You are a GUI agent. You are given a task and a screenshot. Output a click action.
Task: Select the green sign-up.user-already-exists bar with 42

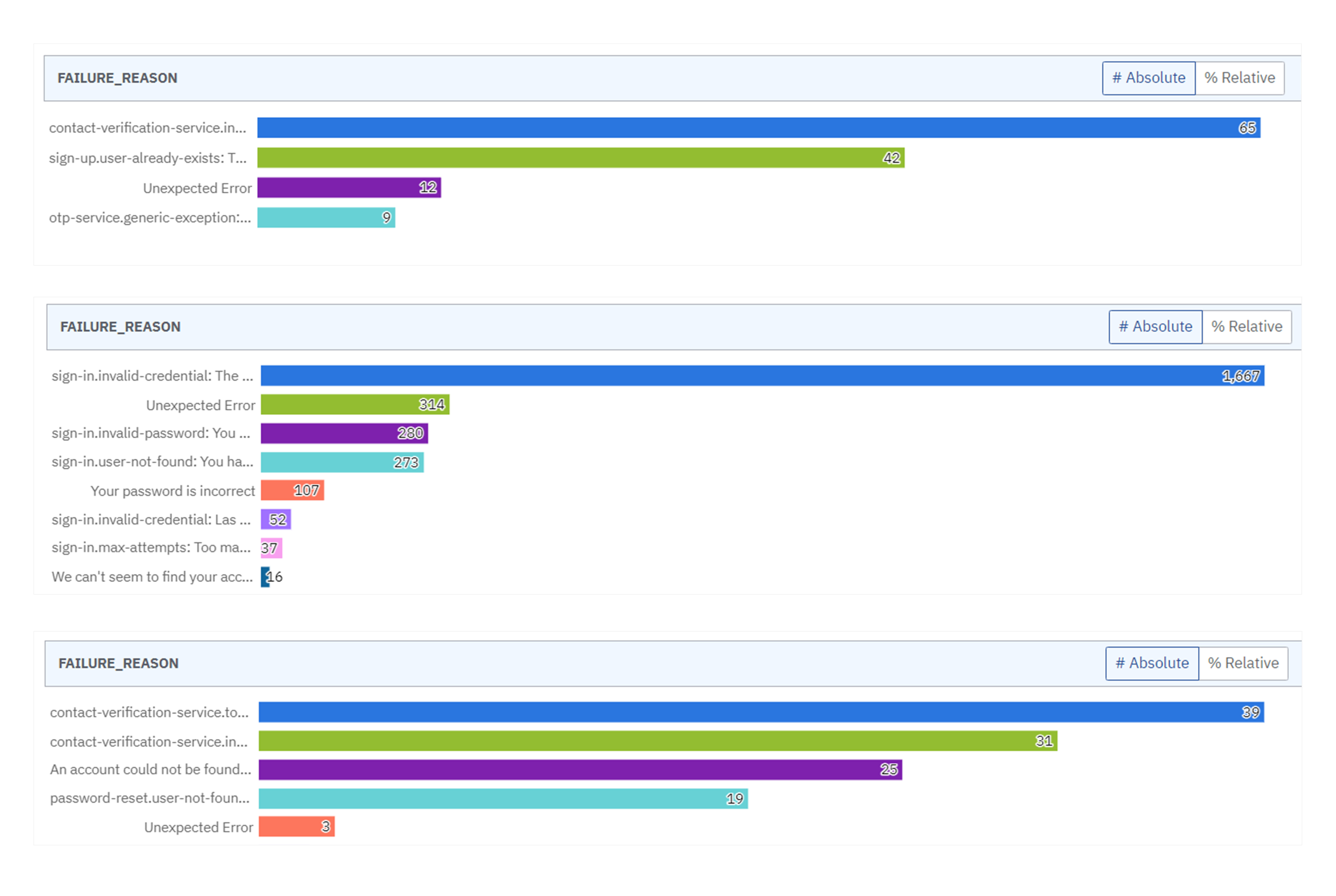click(x=580, y=158)
